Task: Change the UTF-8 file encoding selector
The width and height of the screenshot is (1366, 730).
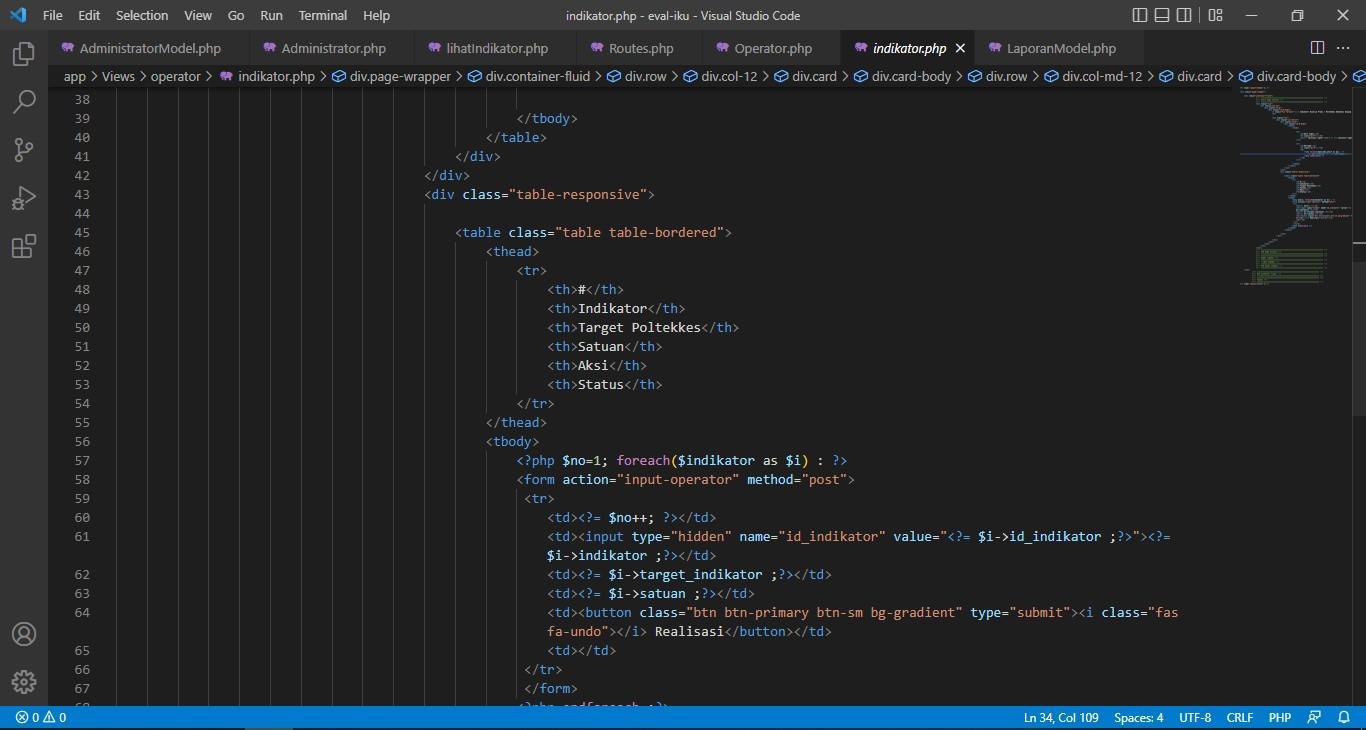Action: 1195,718
